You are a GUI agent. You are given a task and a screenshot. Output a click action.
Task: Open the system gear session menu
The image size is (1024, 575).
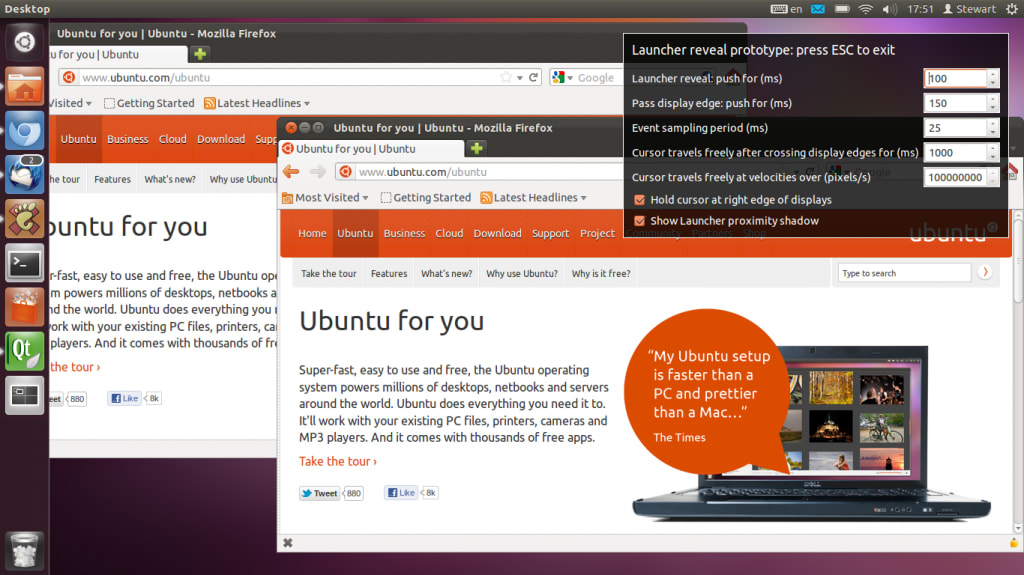[x=1012, y=9]
